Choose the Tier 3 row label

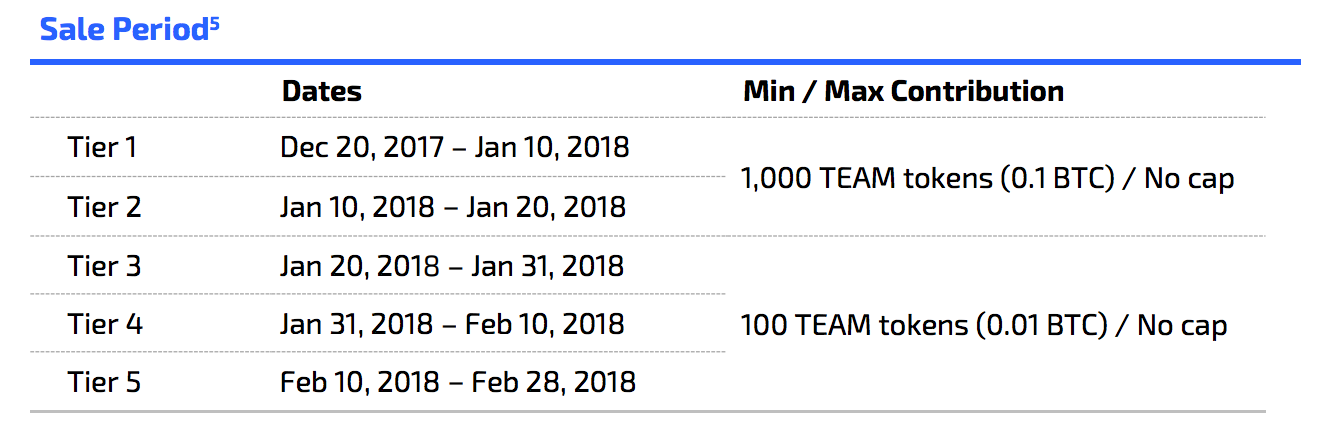pos(104,266)
